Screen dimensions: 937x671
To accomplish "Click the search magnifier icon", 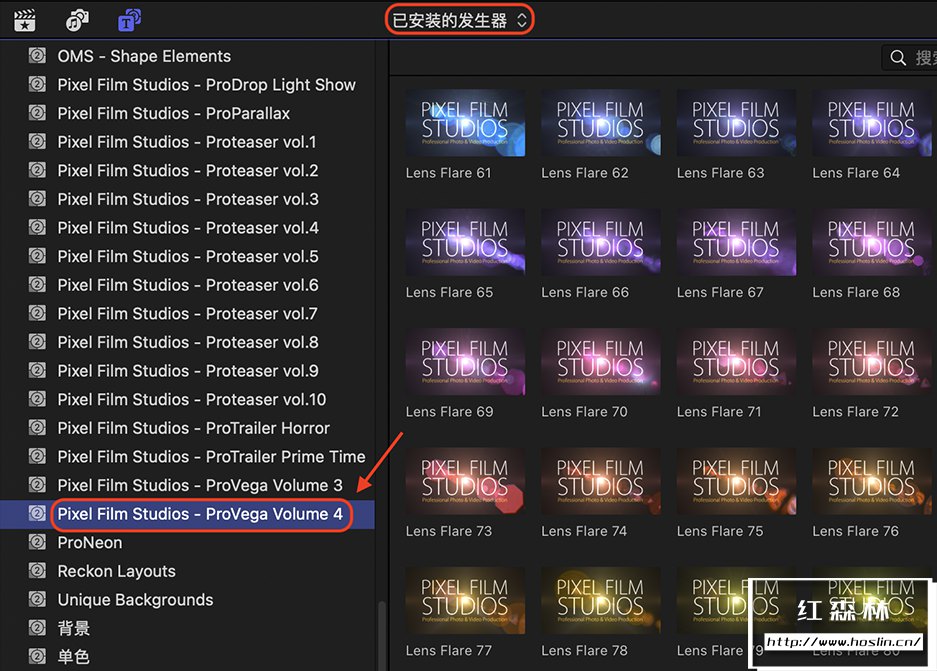I will (898, 57).
